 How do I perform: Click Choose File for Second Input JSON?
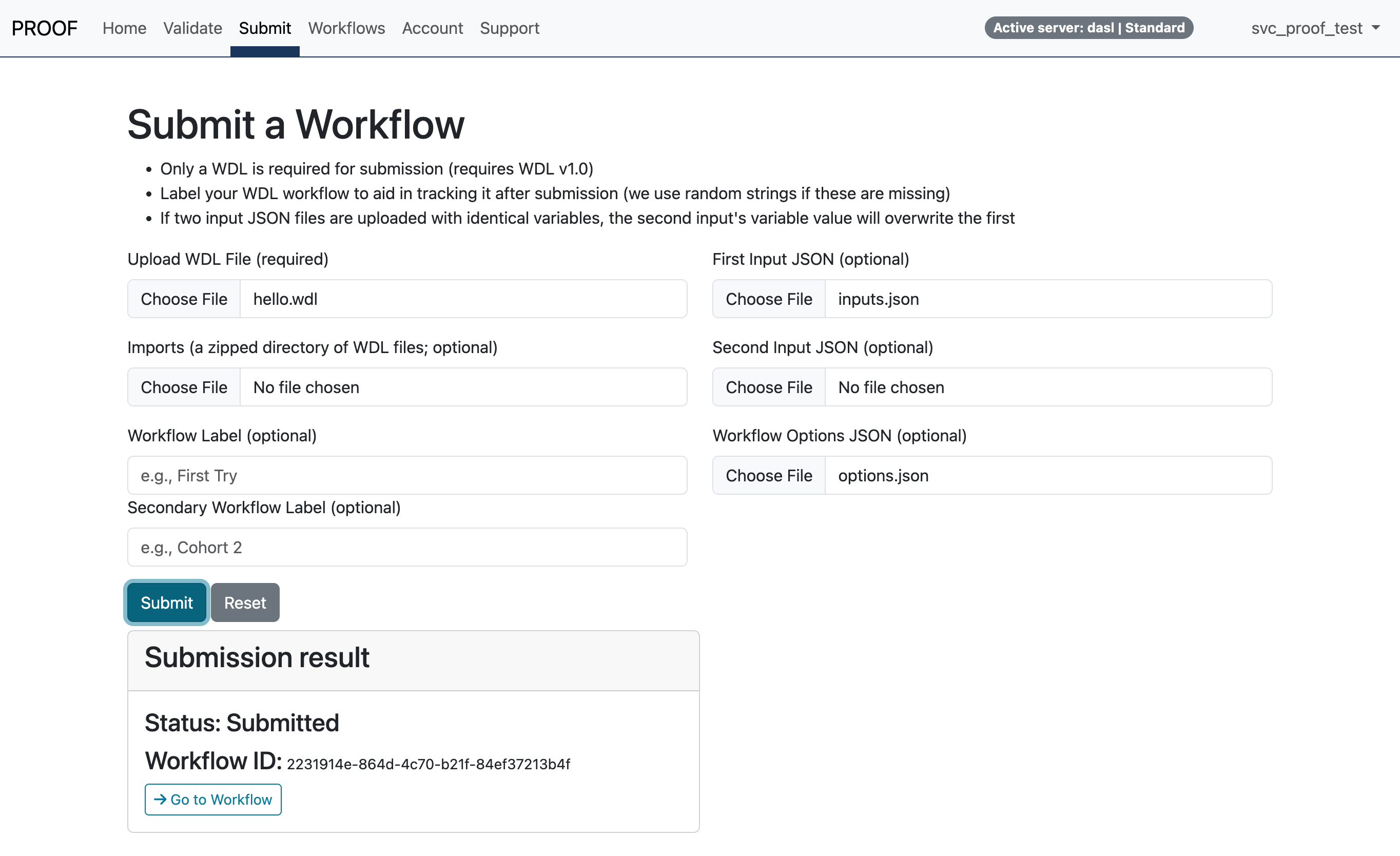pos(769,387)
